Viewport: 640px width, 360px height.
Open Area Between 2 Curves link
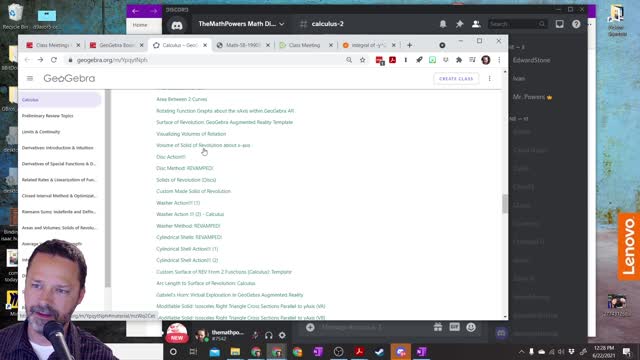point(182,99)
